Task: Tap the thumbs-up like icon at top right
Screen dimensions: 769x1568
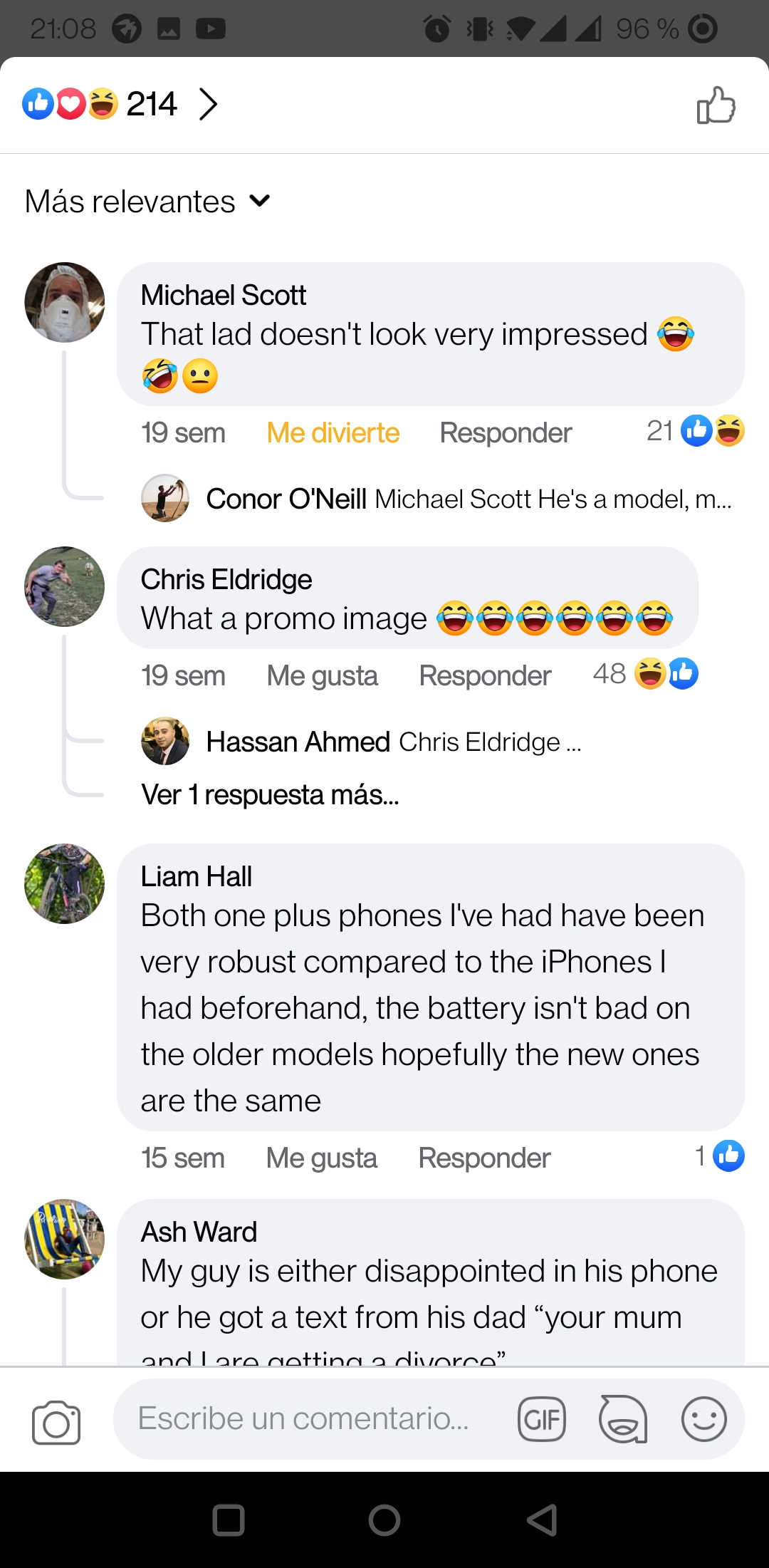Action: point(716,105)
